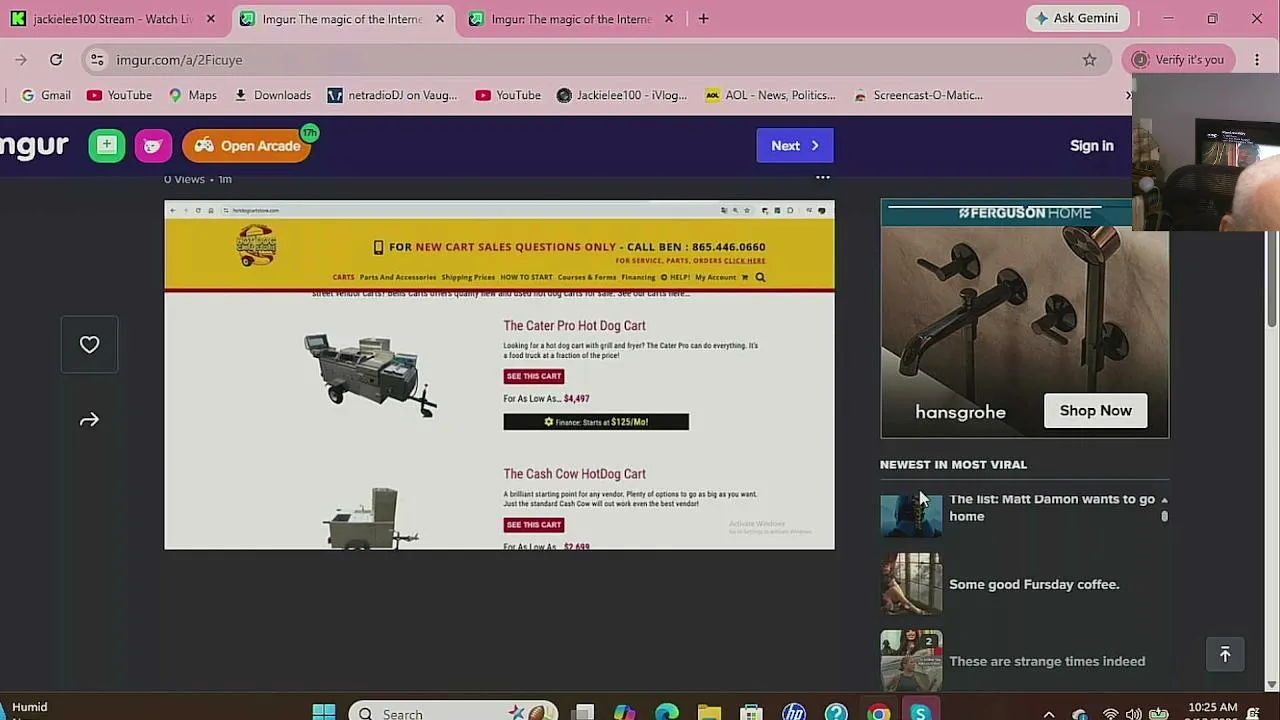
Task: Click the green New Post icon on Imgur
Action: tap(106, 146)
